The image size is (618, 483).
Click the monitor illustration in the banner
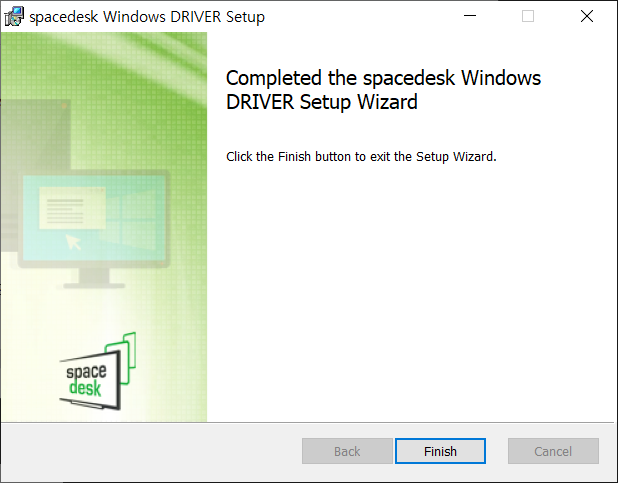coord(94,229)
